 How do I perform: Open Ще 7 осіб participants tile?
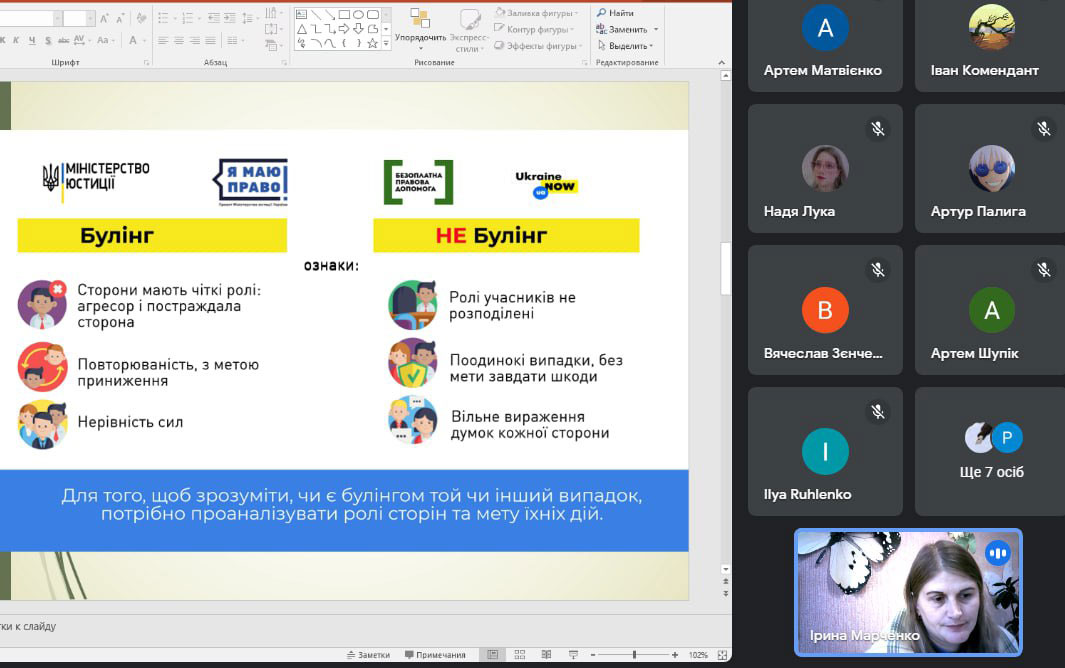[x=990, y=451]
